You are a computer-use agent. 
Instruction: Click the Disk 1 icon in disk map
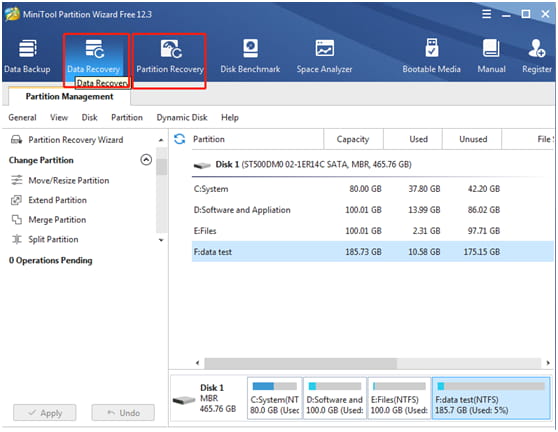tap(184, 400)
